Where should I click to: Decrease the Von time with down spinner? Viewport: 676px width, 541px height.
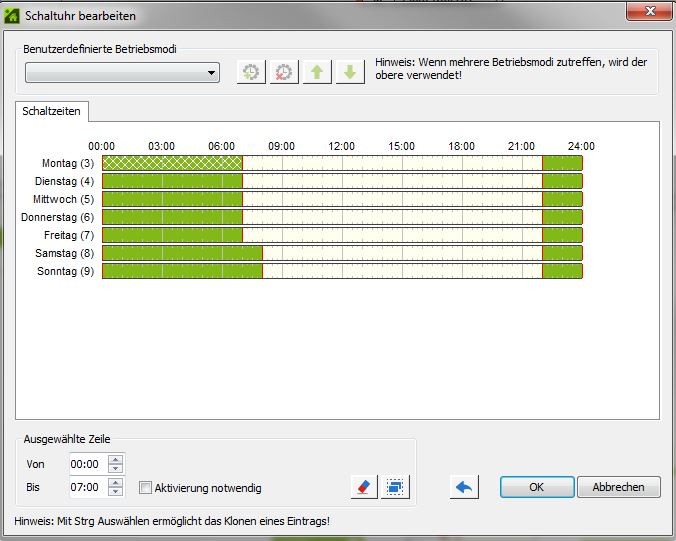click(x=116, y=469)
